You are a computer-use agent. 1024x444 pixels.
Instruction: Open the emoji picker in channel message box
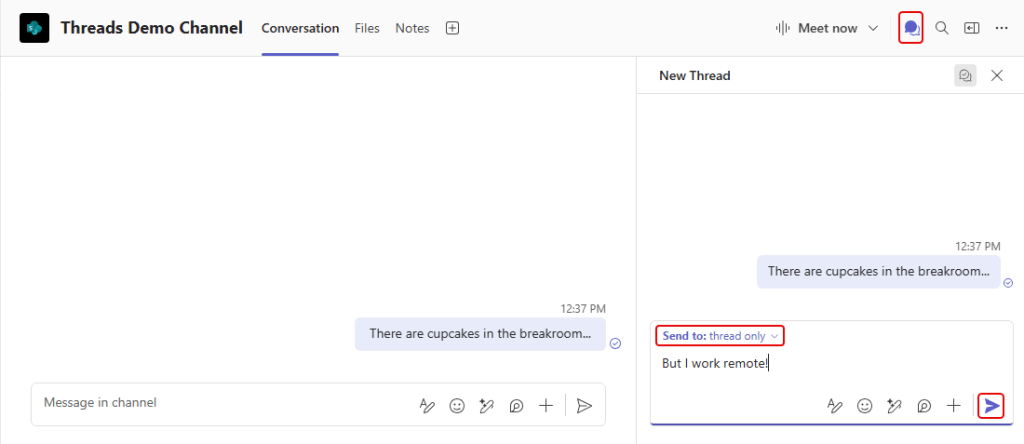(457, 405)
